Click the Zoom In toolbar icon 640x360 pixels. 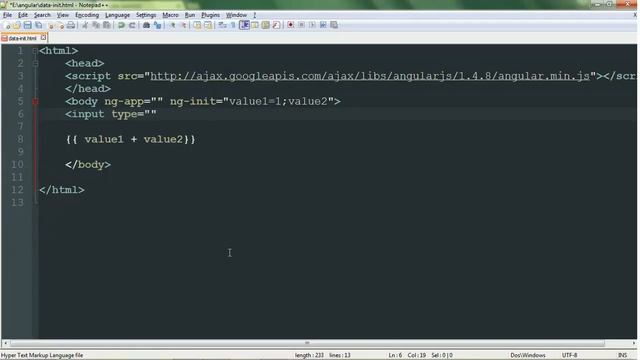point(173,25)
